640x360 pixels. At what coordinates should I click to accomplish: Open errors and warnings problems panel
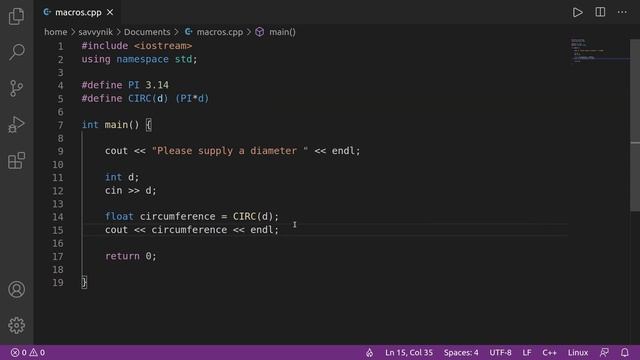coord(28,352)
